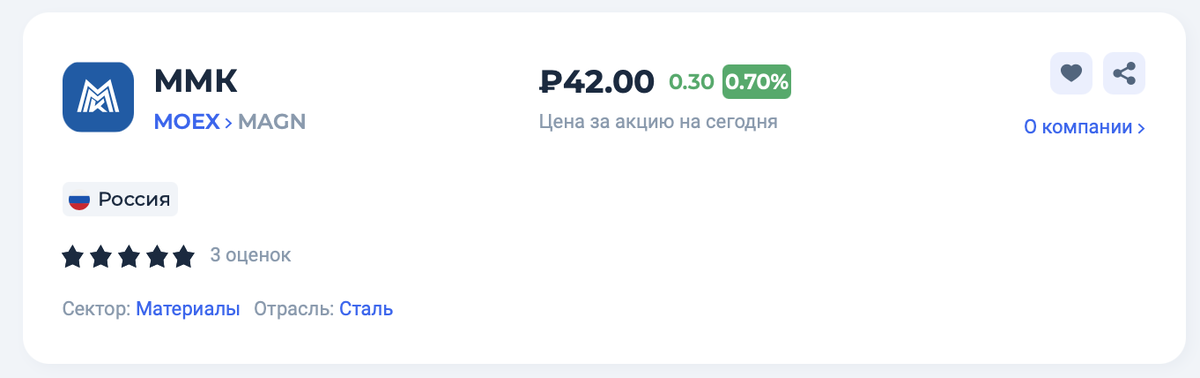Click the green 0.70% change badge
The width and height of the screenshot is (1200, 378).
coord(757,82)
